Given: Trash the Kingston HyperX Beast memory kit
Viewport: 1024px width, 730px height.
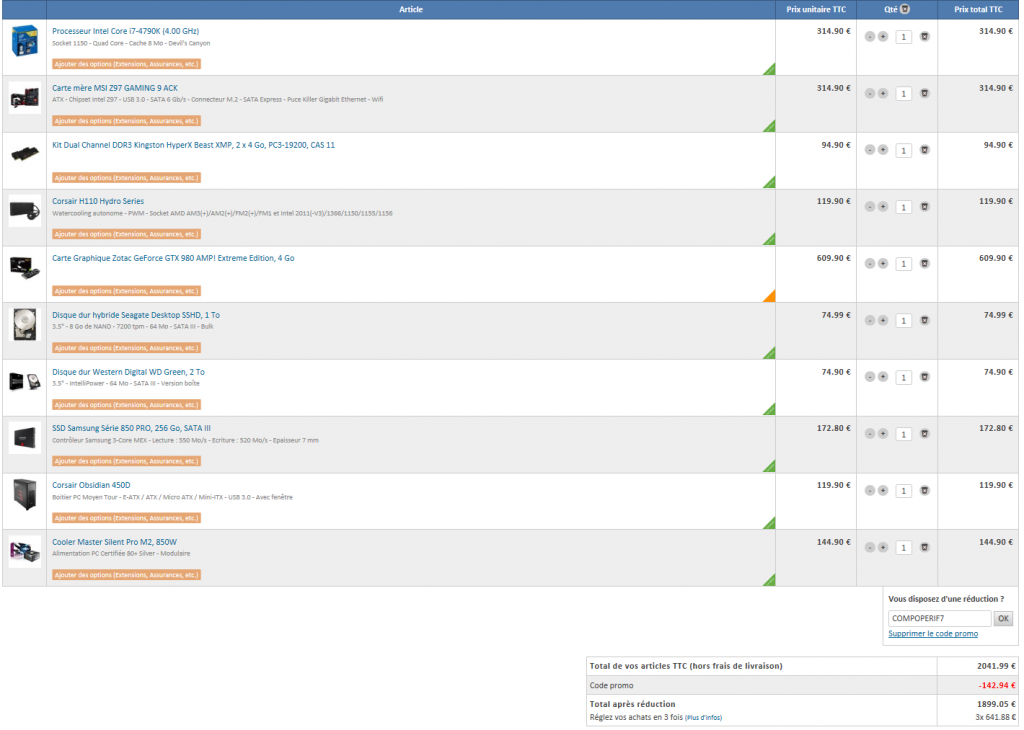Looking at the screenshot, I should coord(925,150).
